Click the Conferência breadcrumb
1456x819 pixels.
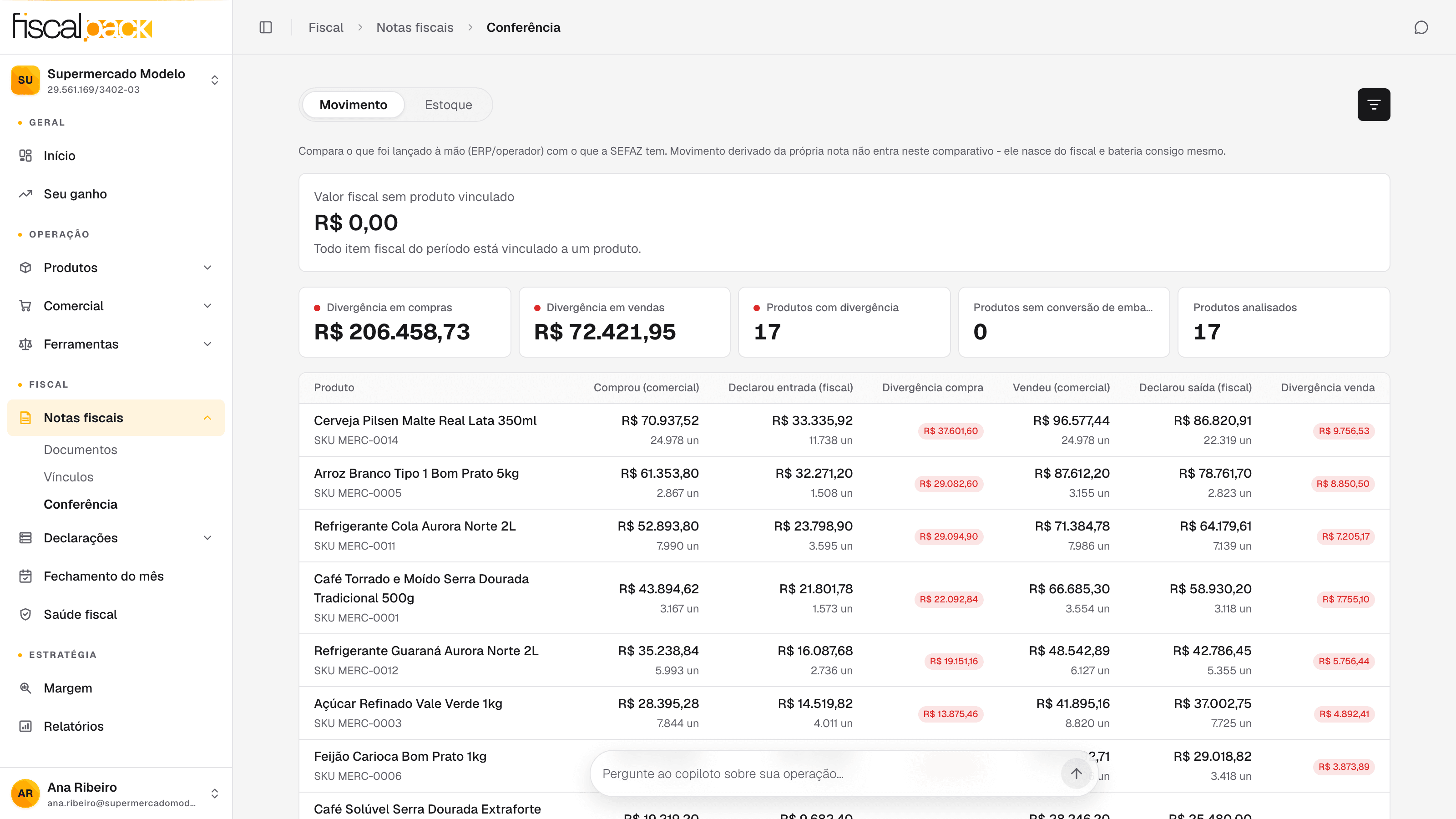[523, 27]
